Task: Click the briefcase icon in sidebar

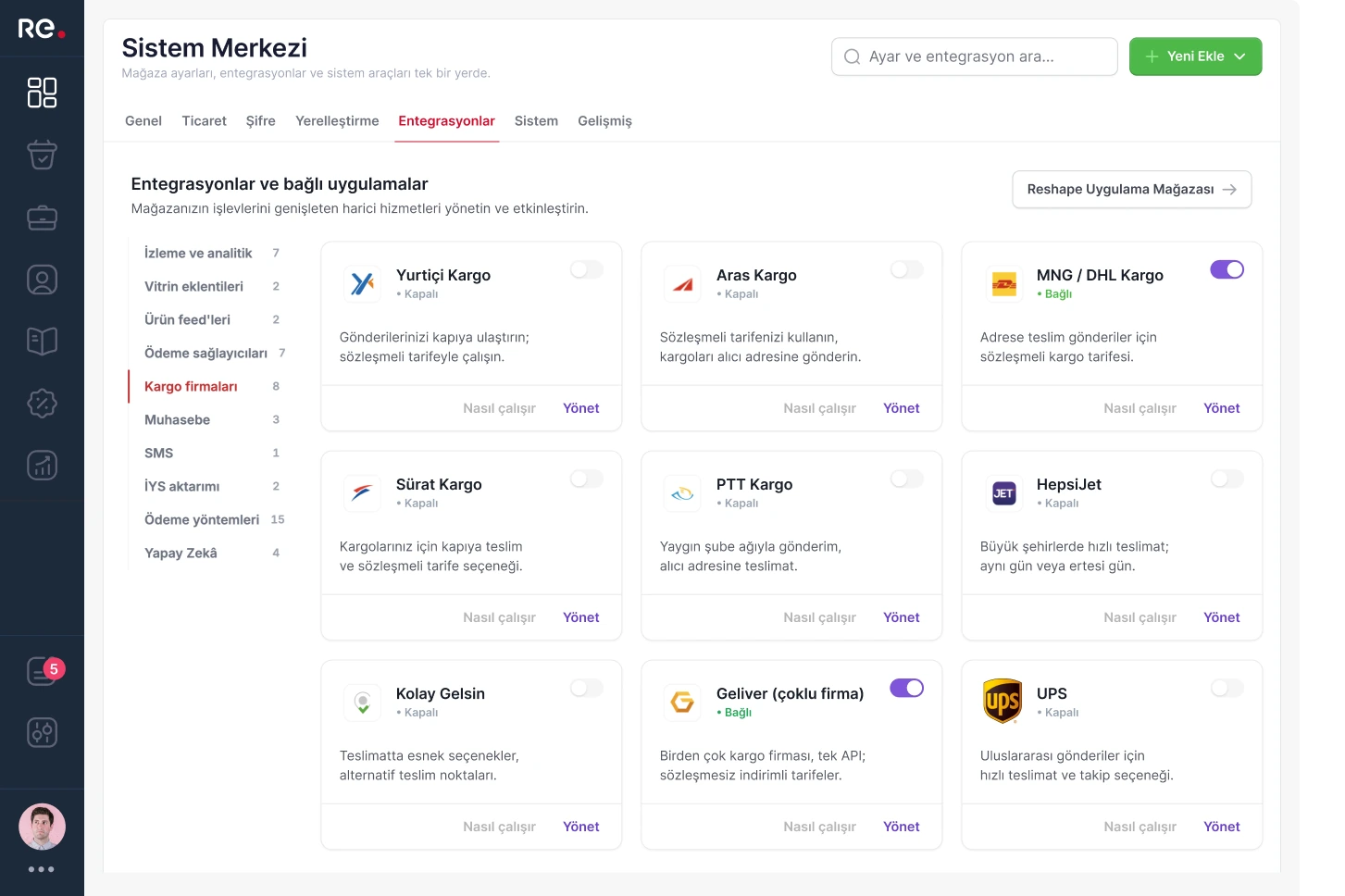Action: 42,218
